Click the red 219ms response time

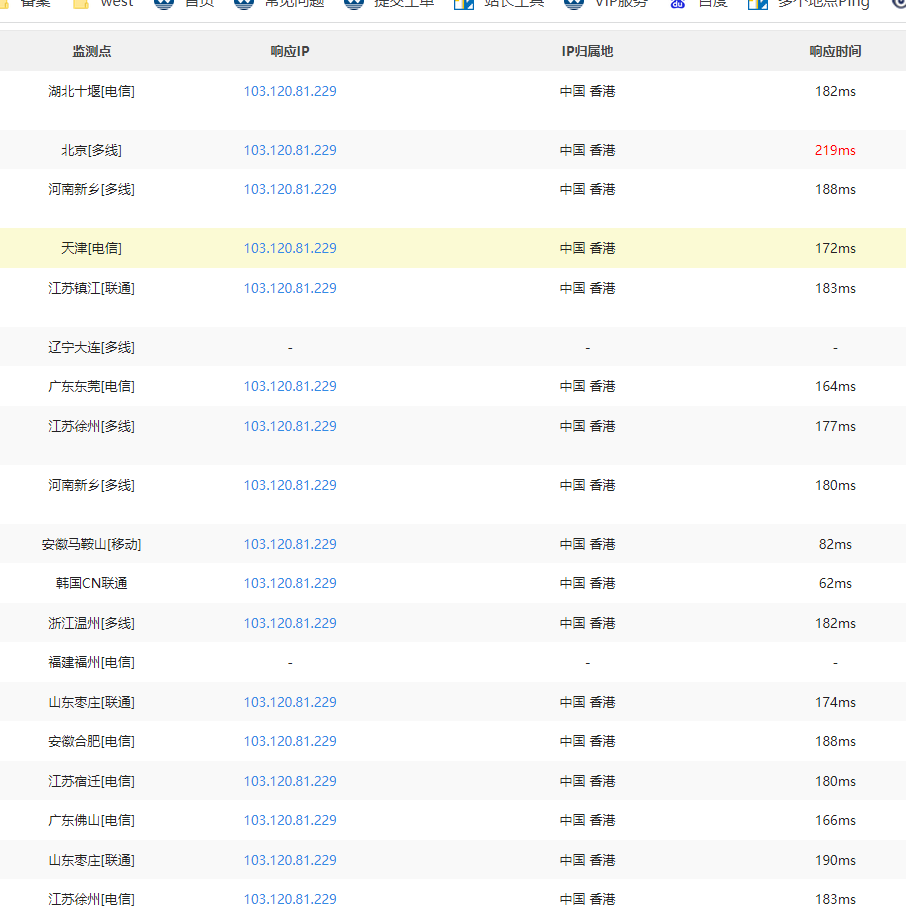click(835, 150)
